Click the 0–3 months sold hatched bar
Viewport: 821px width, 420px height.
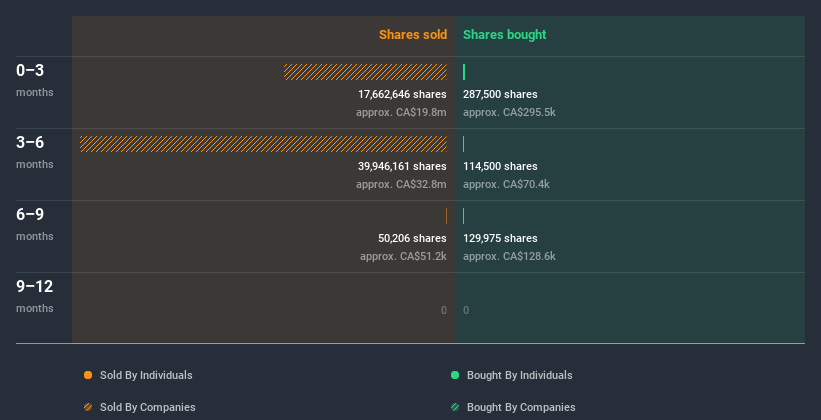[x=365, y=72]
